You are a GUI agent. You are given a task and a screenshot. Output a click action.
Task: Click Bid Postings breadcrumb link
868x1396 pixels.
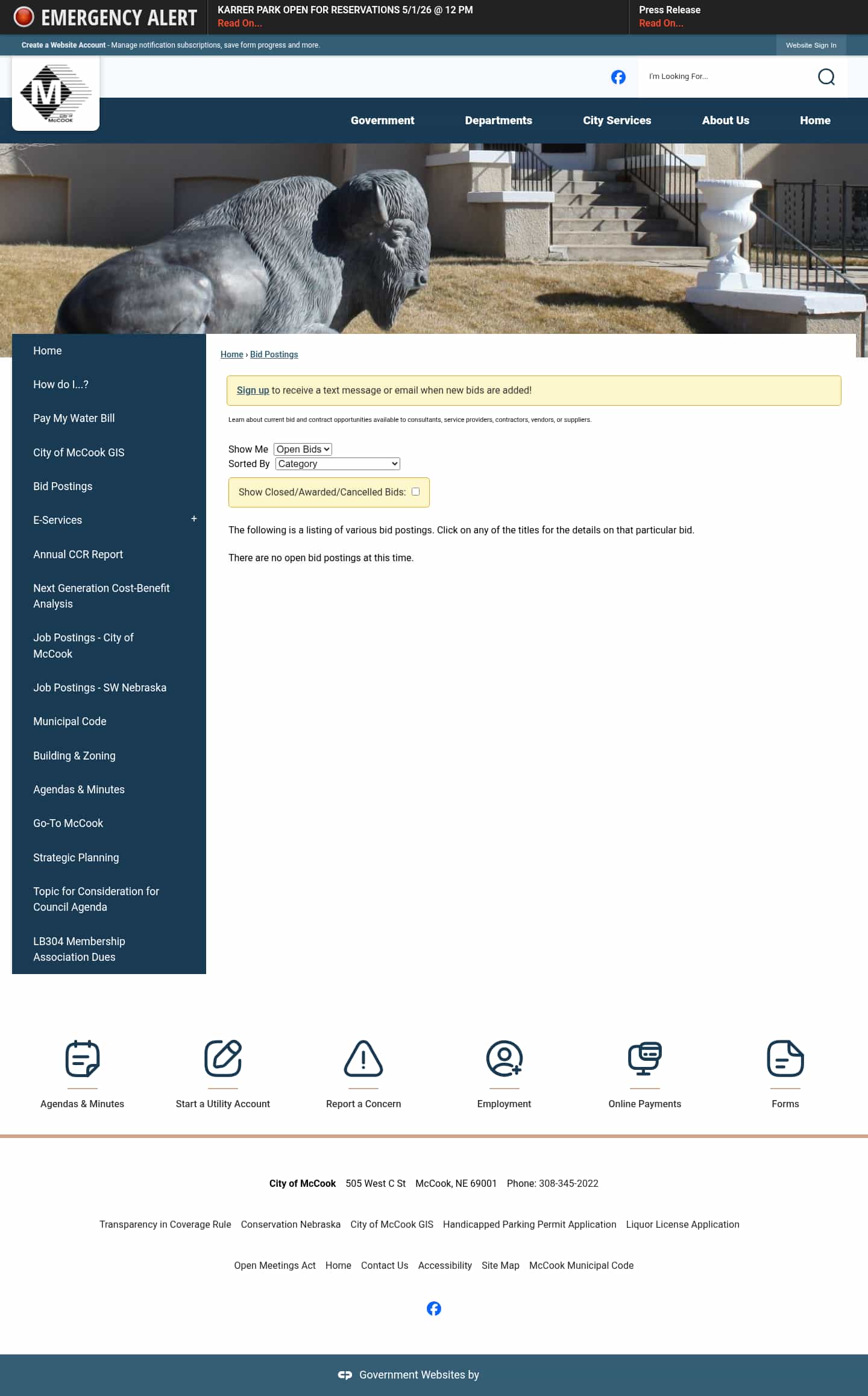[x=274, y=354]
